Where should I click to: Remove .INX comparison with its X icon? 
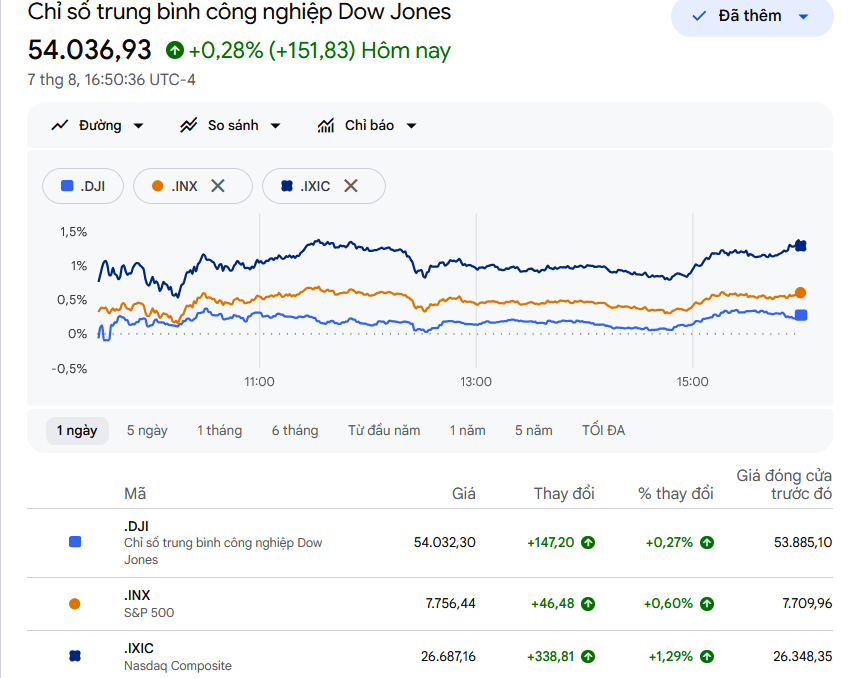[x=218, y=186]
